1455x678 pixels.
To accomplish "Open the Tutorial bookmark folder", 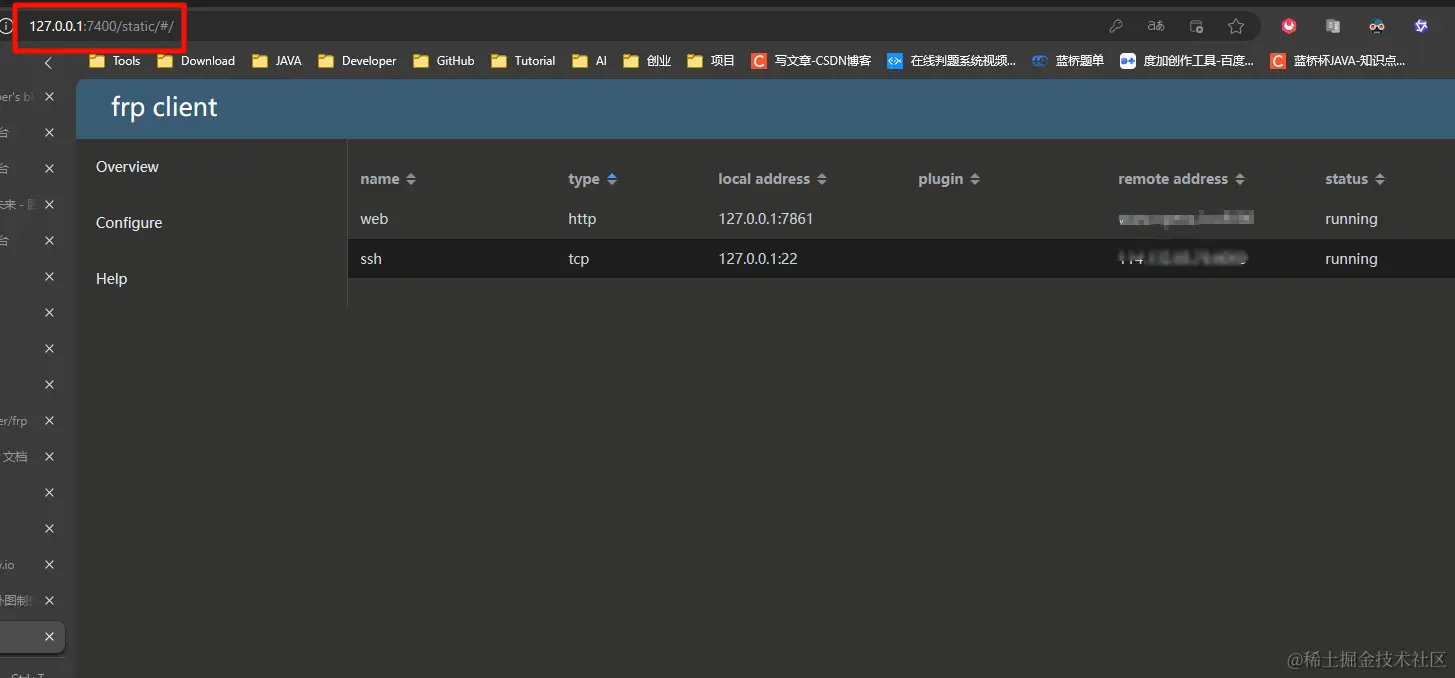I will pos(523,61).
